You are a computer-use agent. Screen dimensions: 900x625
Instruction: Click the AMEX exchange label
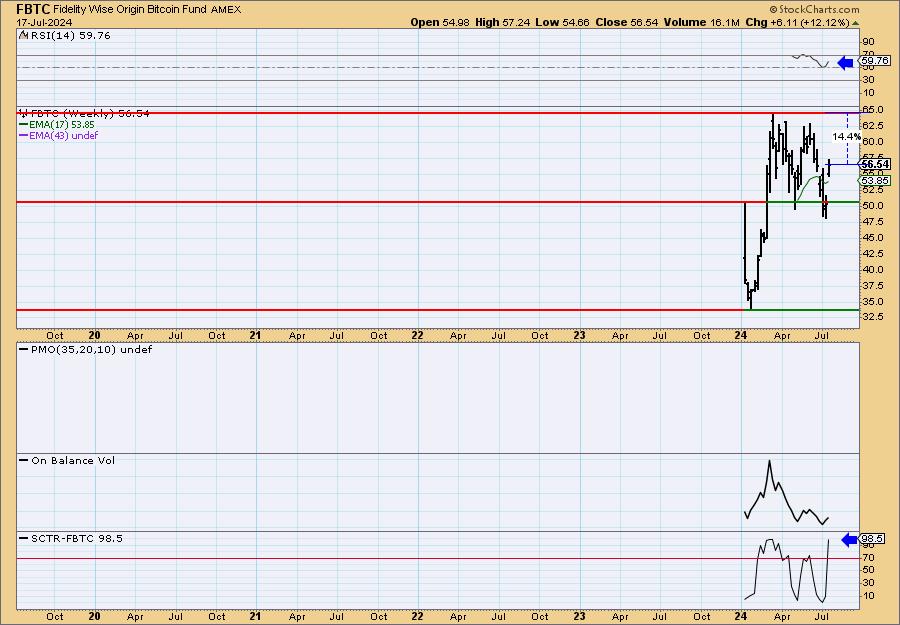pyautogui.click(x=226, y=10)
